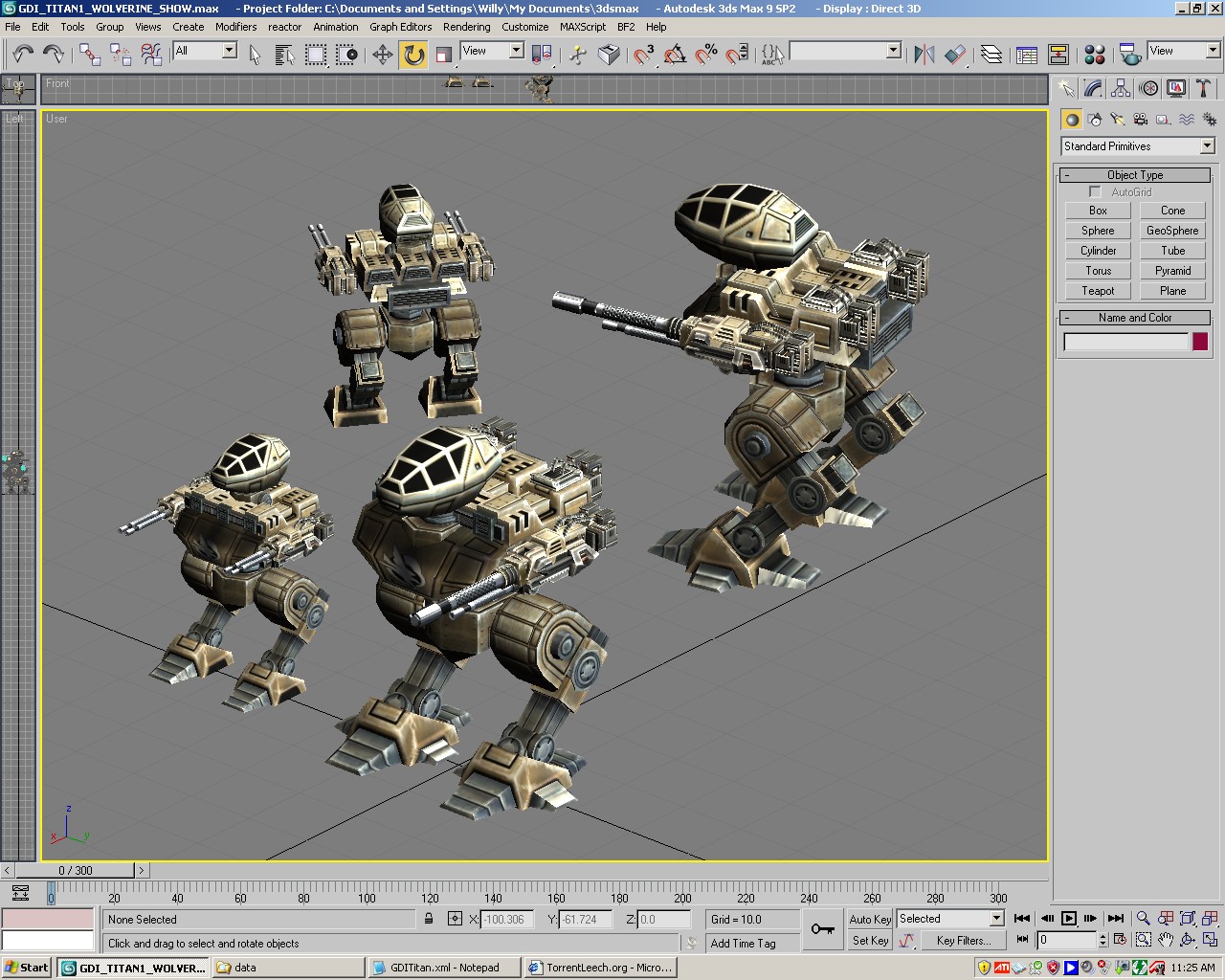The image size is (1225, 980).
Task: Activate Select and Move tool
Action: coord(383,55)
